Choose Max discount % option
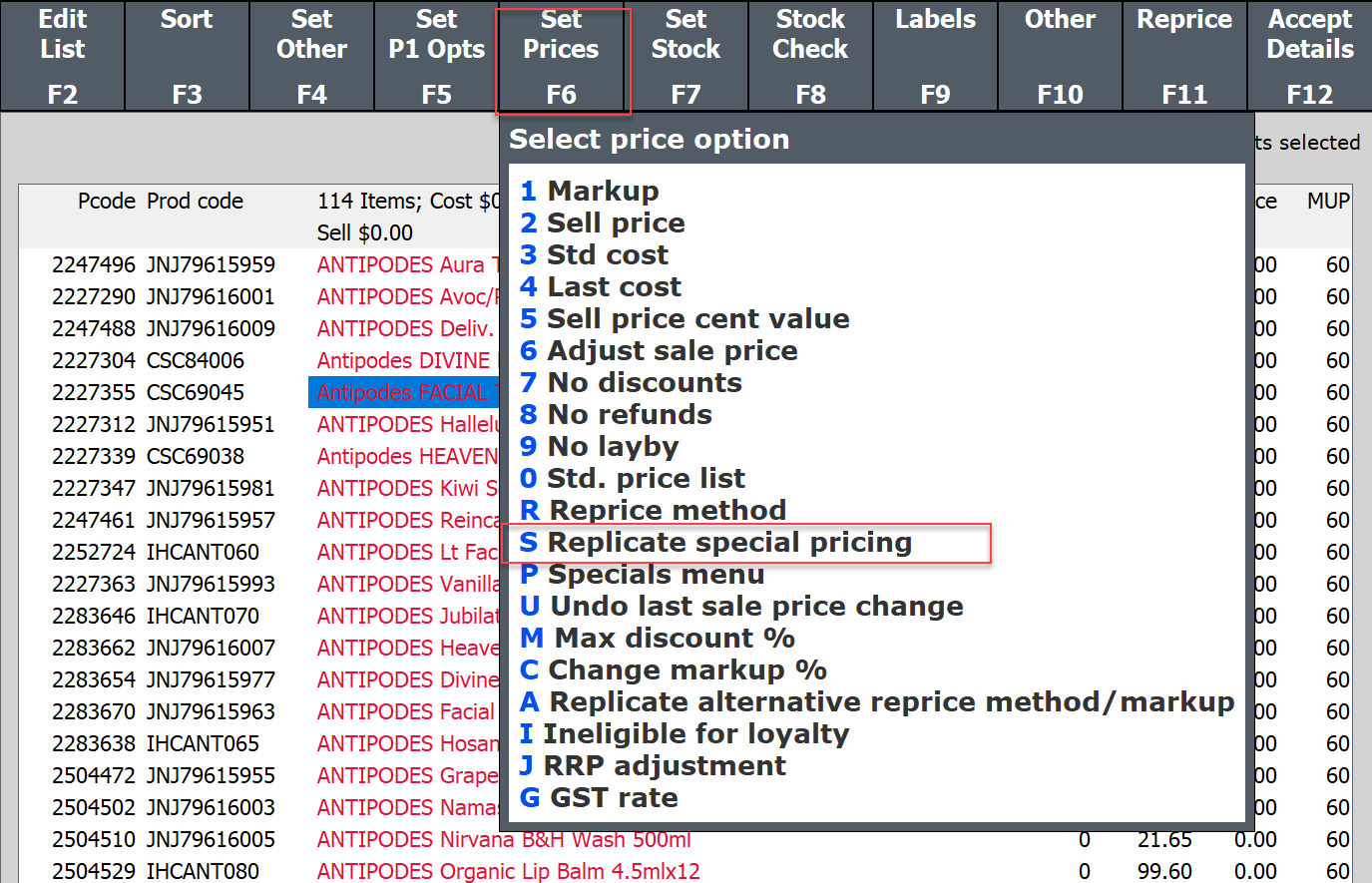Image resolution: width=1372 pixels, height=883 pixels. tap(674, 639)
